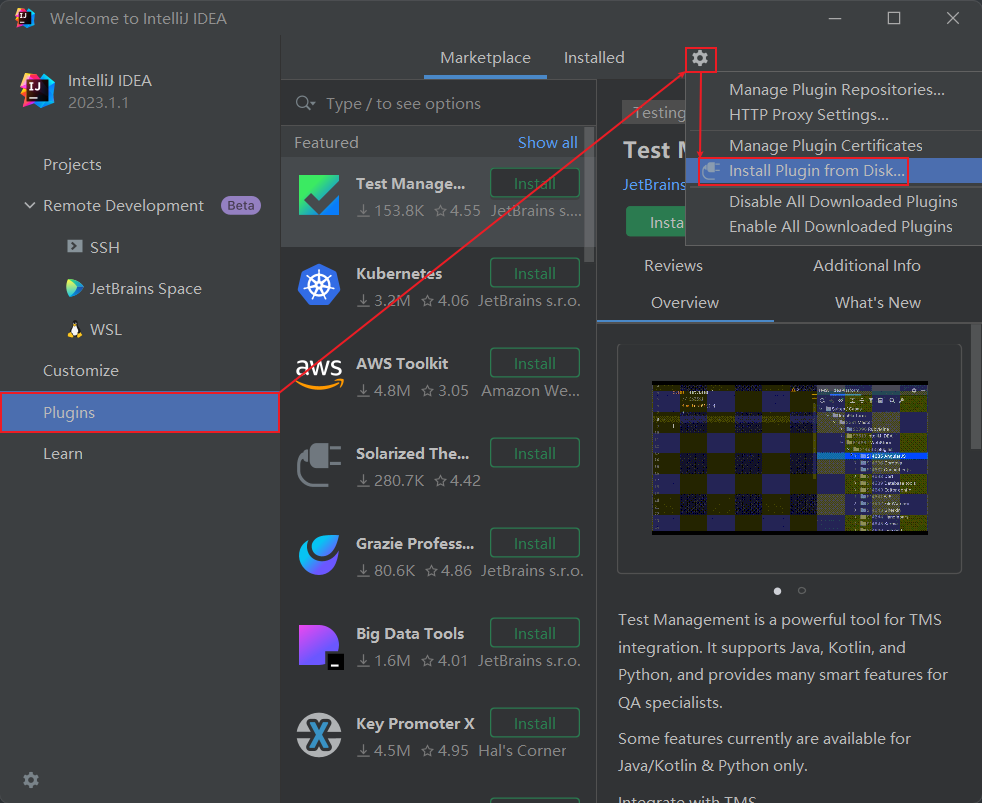Choose Manage Plugin Repositories menu item
Screen dimensions: 982x803
[x=837, y=90]
